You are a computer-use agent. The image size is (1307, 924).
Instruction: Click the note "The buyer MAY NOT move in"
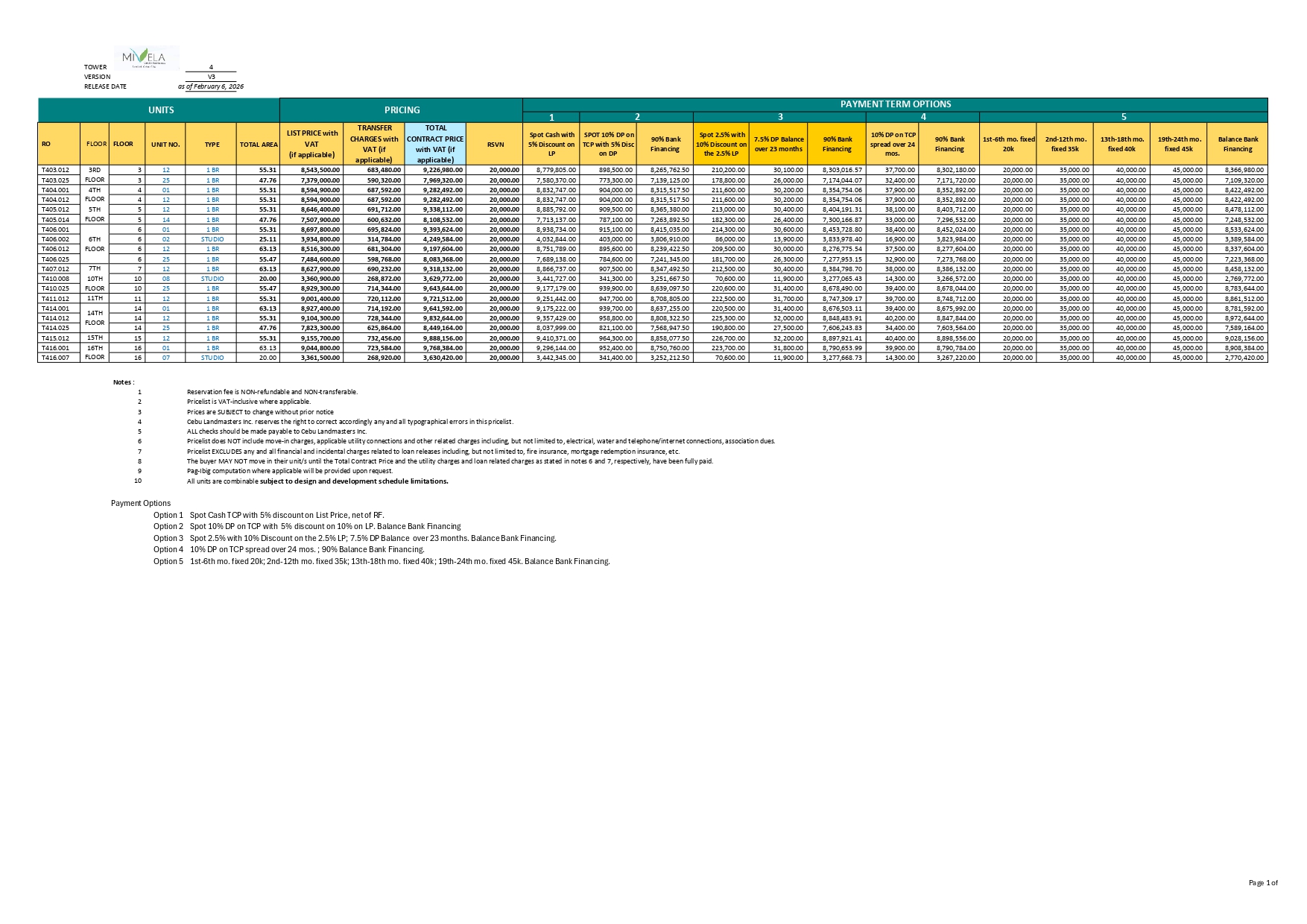pyautogui.click(x=450, y=461)
